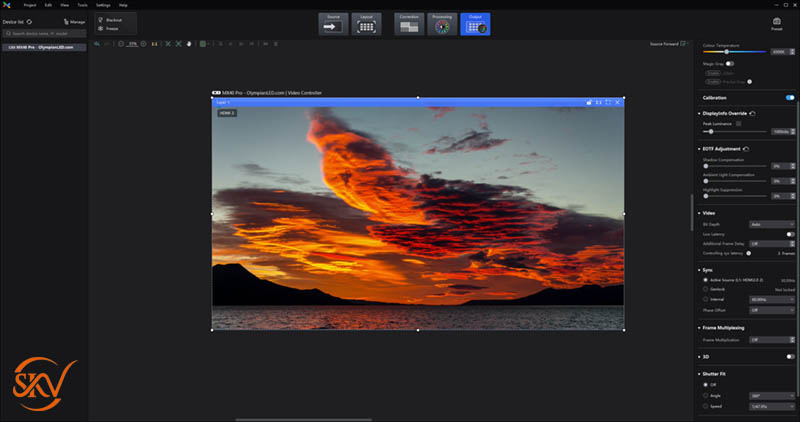Open the Frame Multiplication dropdown

[771, 340]
